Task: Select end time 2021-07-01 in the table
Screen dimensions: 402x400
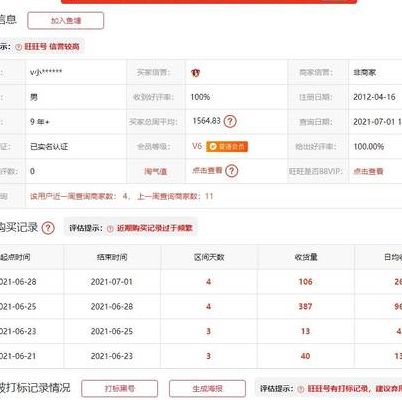Action: (112, 282)
